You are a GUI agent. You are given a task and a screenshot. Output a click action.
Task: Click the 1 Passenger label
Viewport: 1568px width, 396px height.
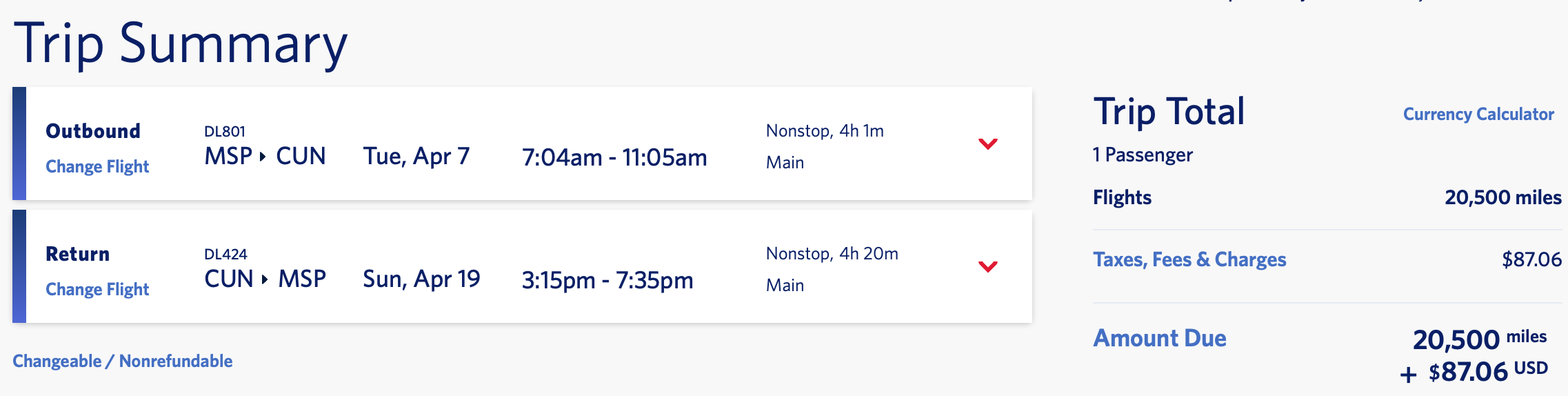tap(1143, 155)
